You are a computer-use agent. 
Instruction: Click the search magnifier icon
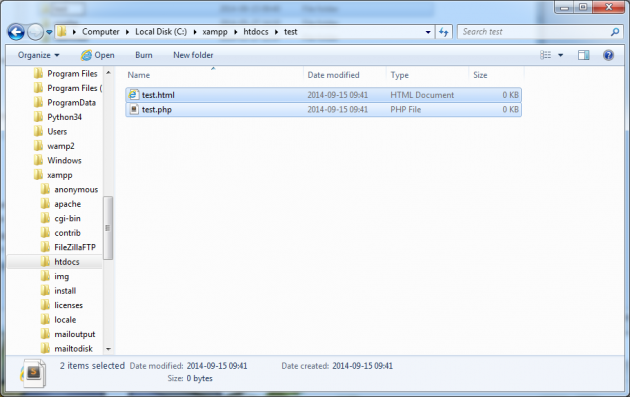(x=615, y=32)
